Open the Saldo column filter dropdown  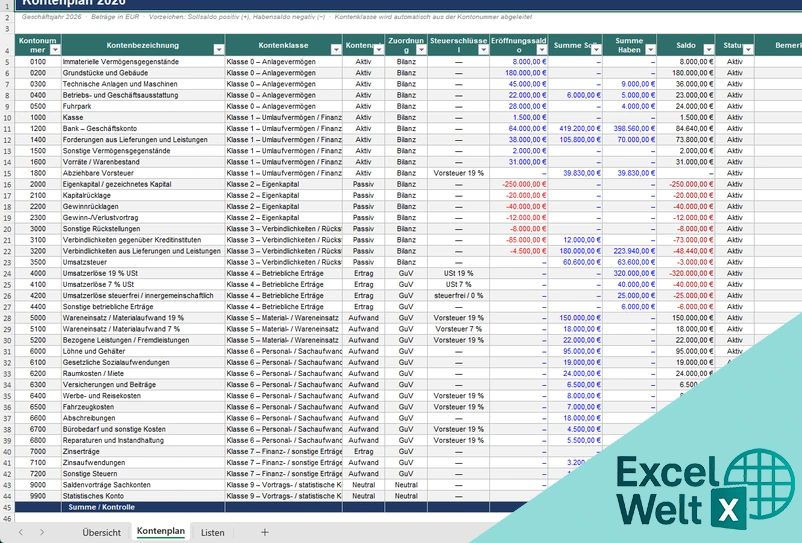coord(709,50)
